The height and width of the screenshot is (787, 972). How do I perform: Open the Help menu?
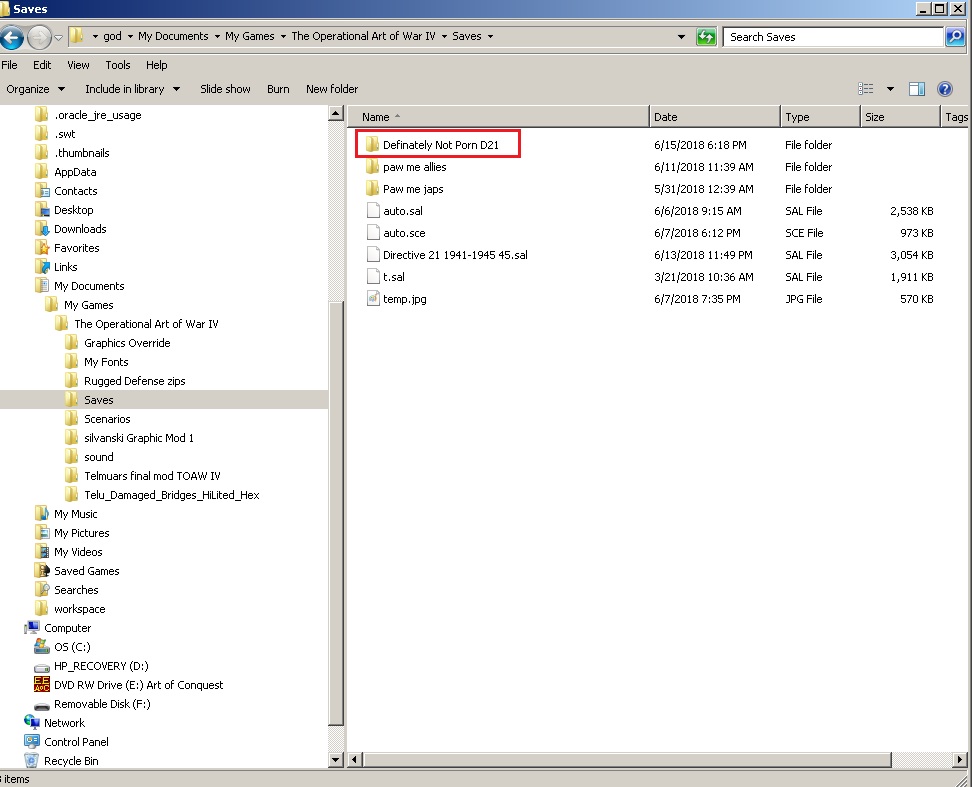(157, 65)
